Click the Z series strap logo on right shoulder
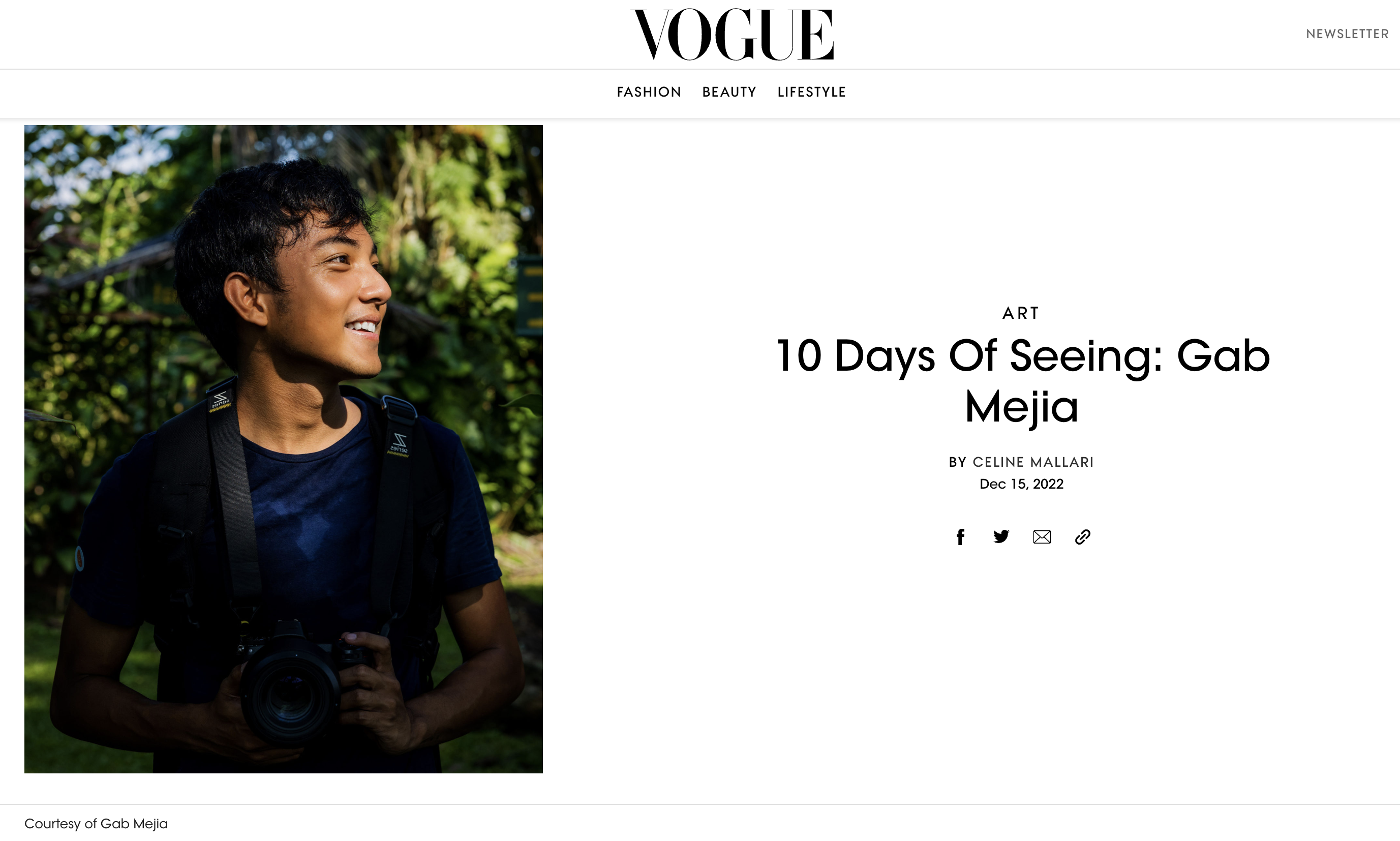Screen dimensions: 1400x841 399,444
